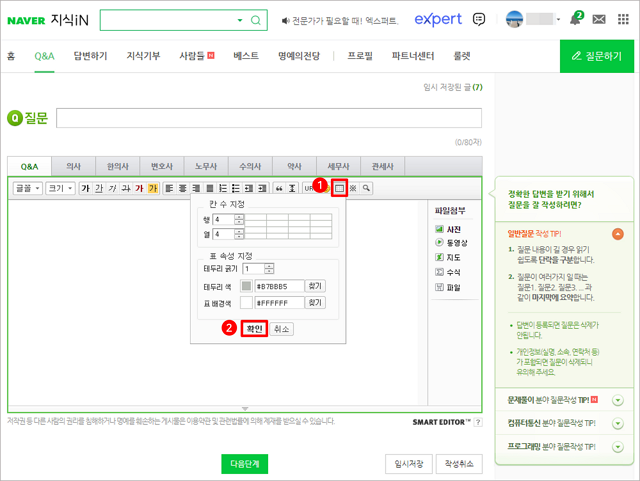
Task: Click the insert table icon in editor toolbar
Action: tap(339, 188)
